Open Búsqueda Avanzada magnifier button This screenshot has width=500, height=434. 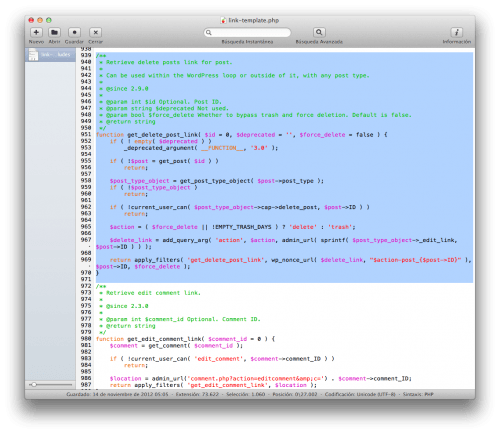click(x=319, y=32)
